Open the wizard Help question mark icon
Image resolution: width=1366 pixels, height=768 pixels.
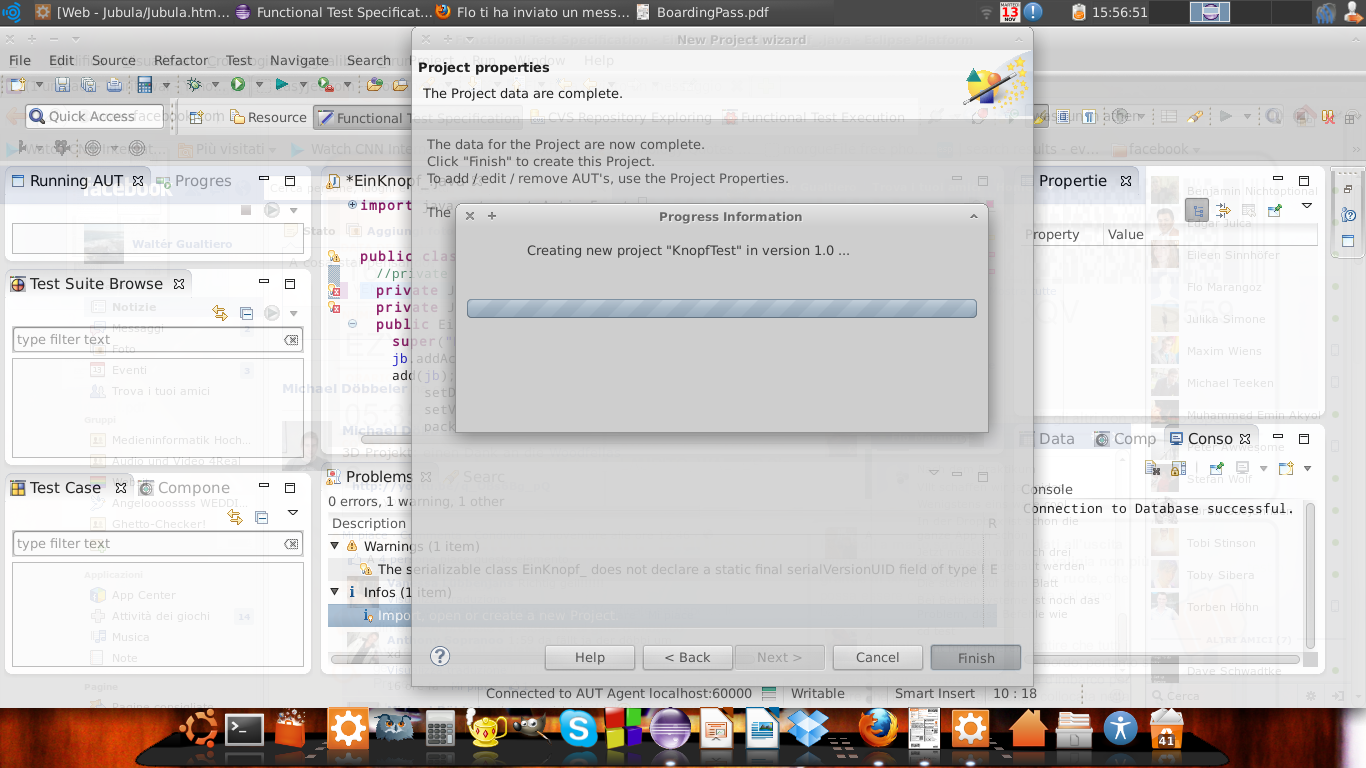pos(440,656)
